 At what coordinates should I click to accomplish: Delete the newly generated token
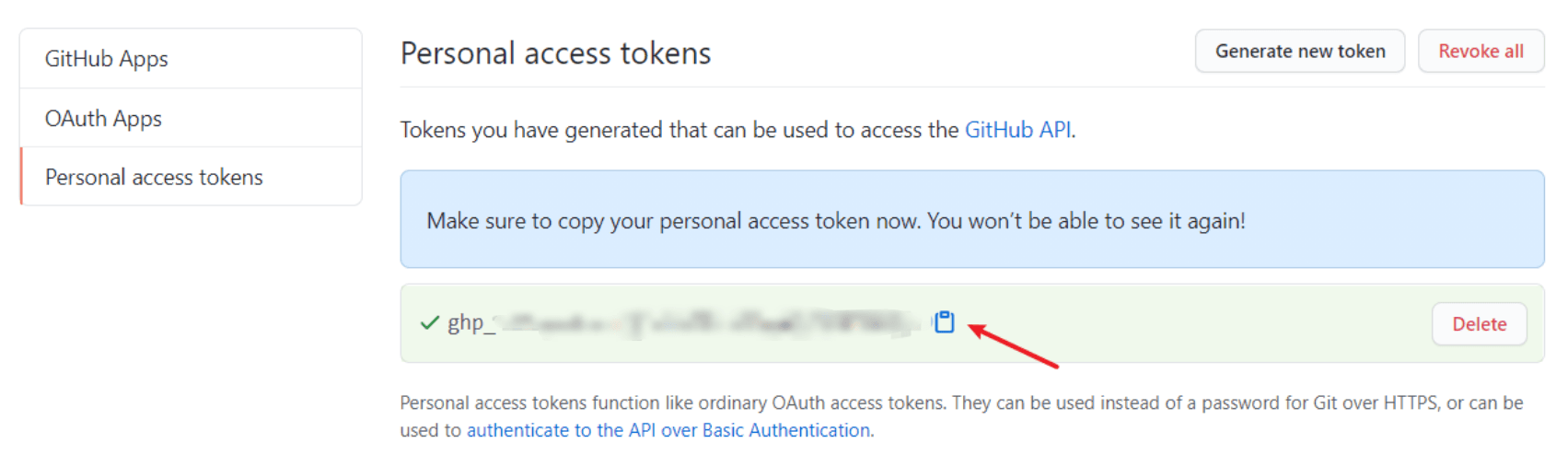tap(1479, 324)
